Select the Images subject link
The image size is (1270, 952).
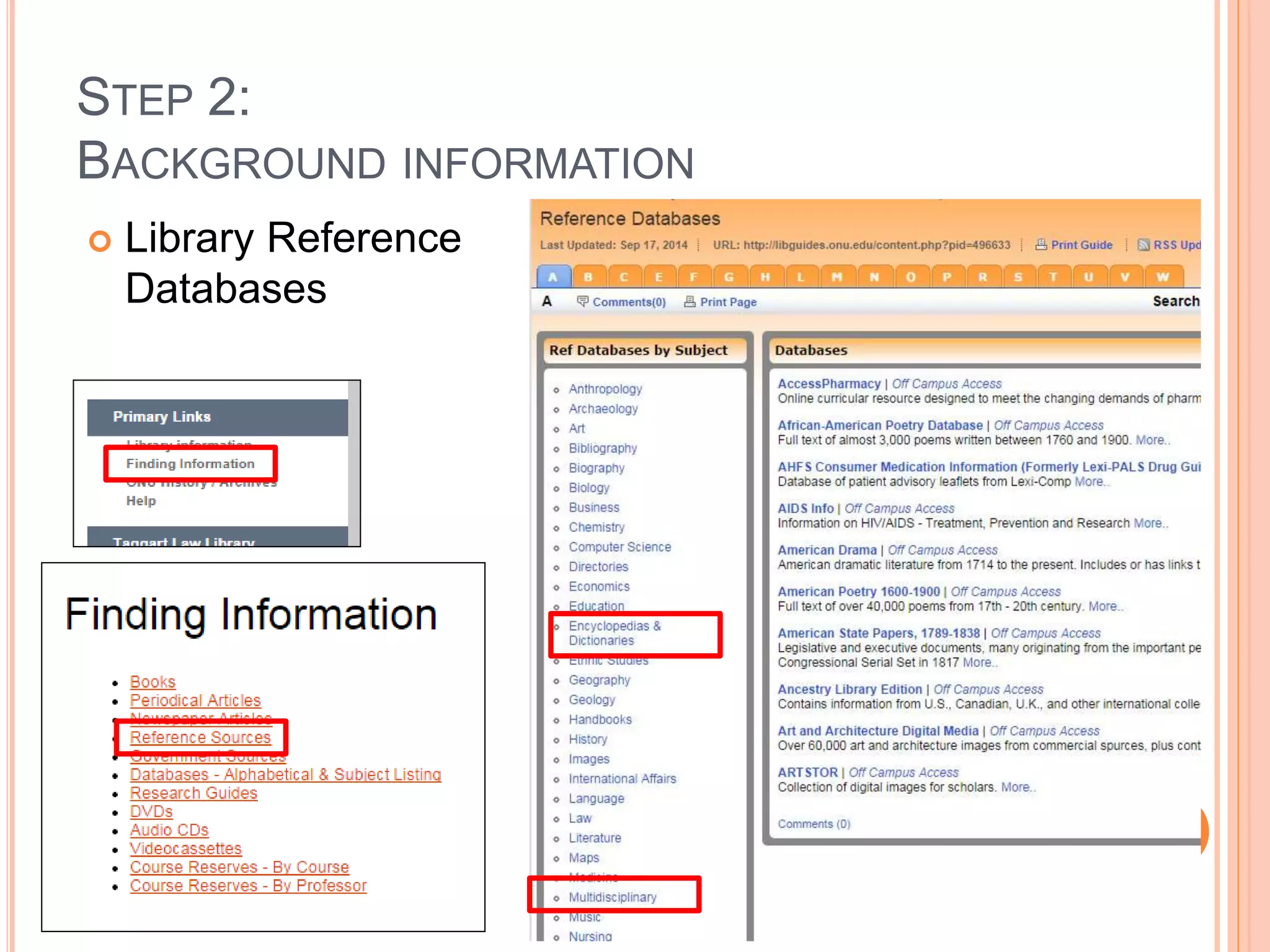pyautogui.click(x=589, y=759)
